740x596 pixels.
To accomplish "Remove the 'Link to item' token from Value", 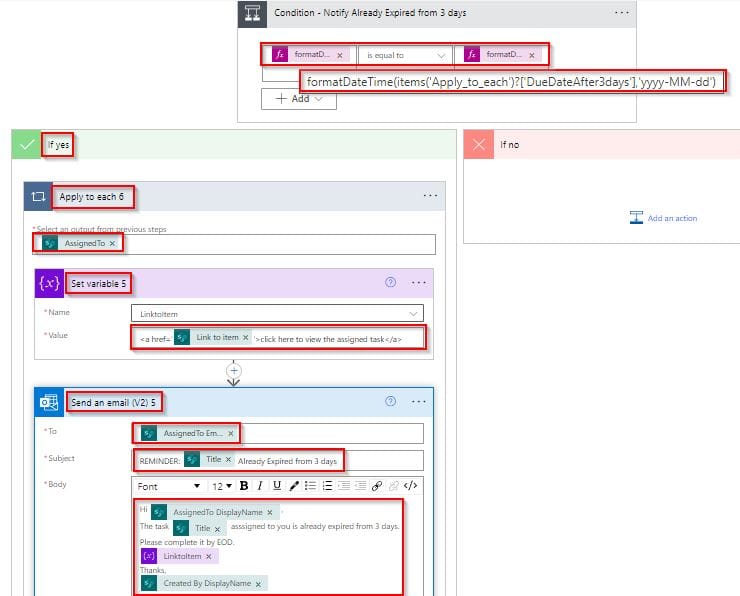I will click(245, 337).
